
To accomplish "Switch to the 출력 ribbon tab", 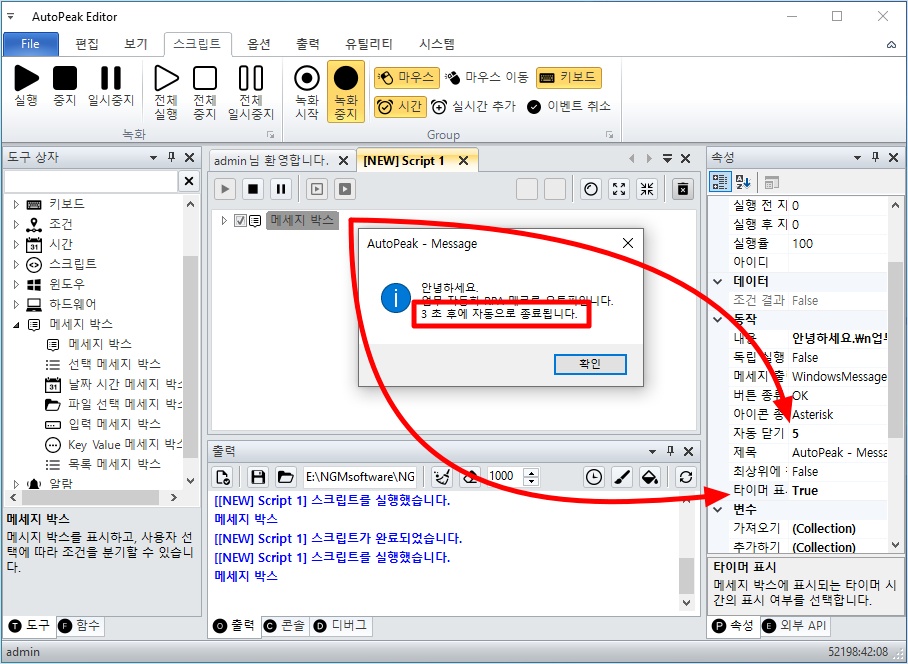I will point(308,44).
